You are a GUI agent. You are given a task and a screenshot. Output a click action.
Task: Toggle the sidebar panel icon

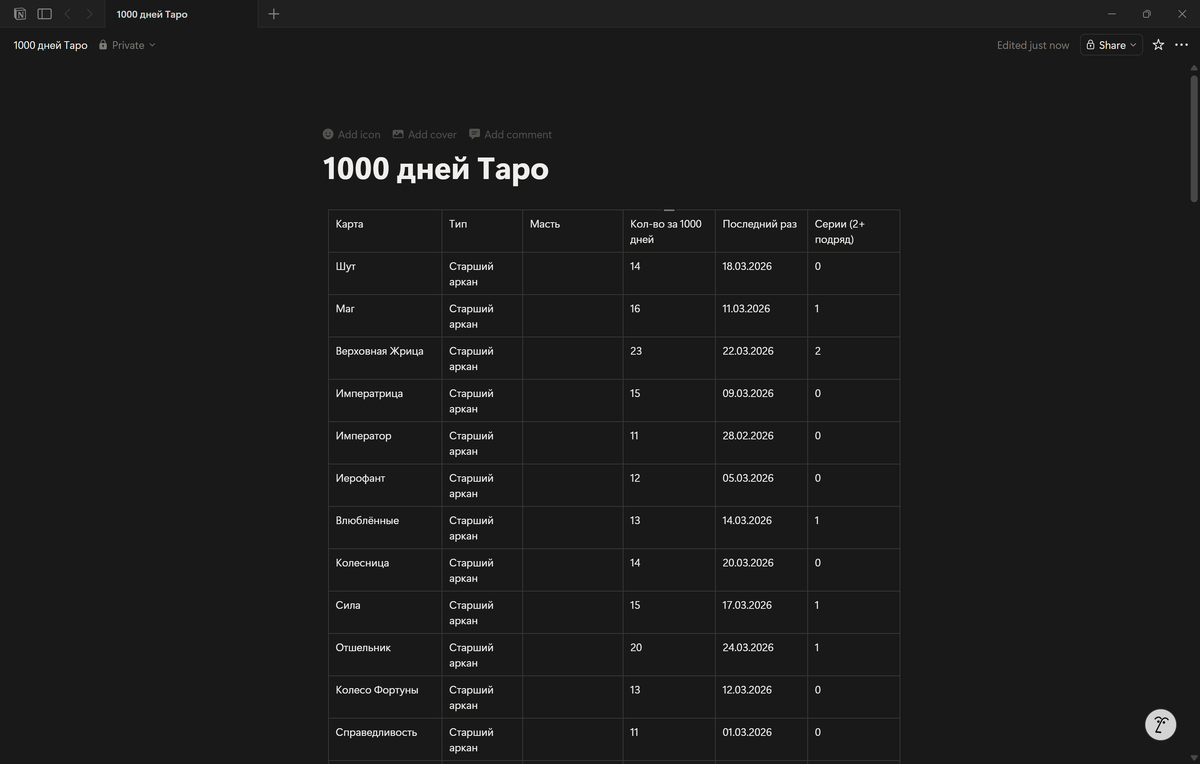point(44,14)
